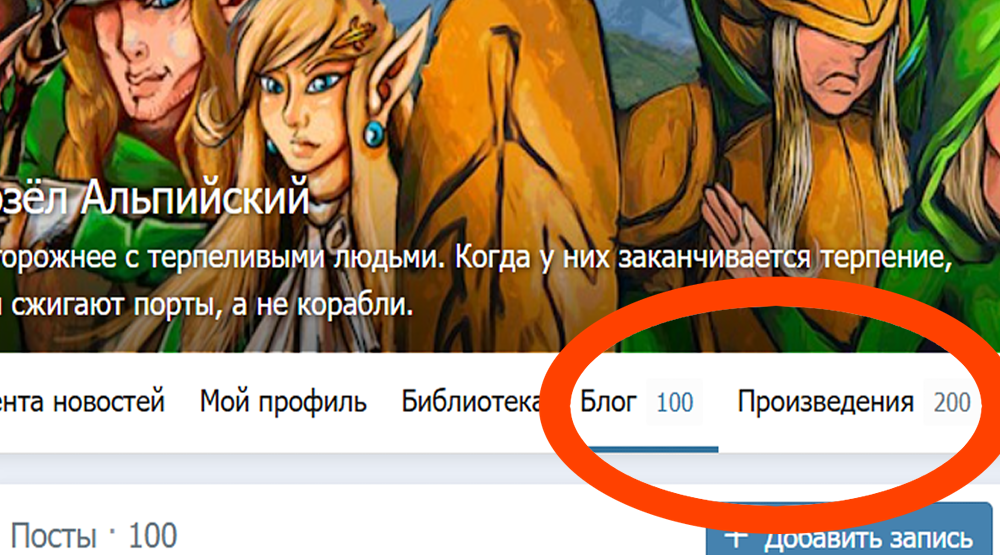Open the Мой профиль tab

coord(283,403)
